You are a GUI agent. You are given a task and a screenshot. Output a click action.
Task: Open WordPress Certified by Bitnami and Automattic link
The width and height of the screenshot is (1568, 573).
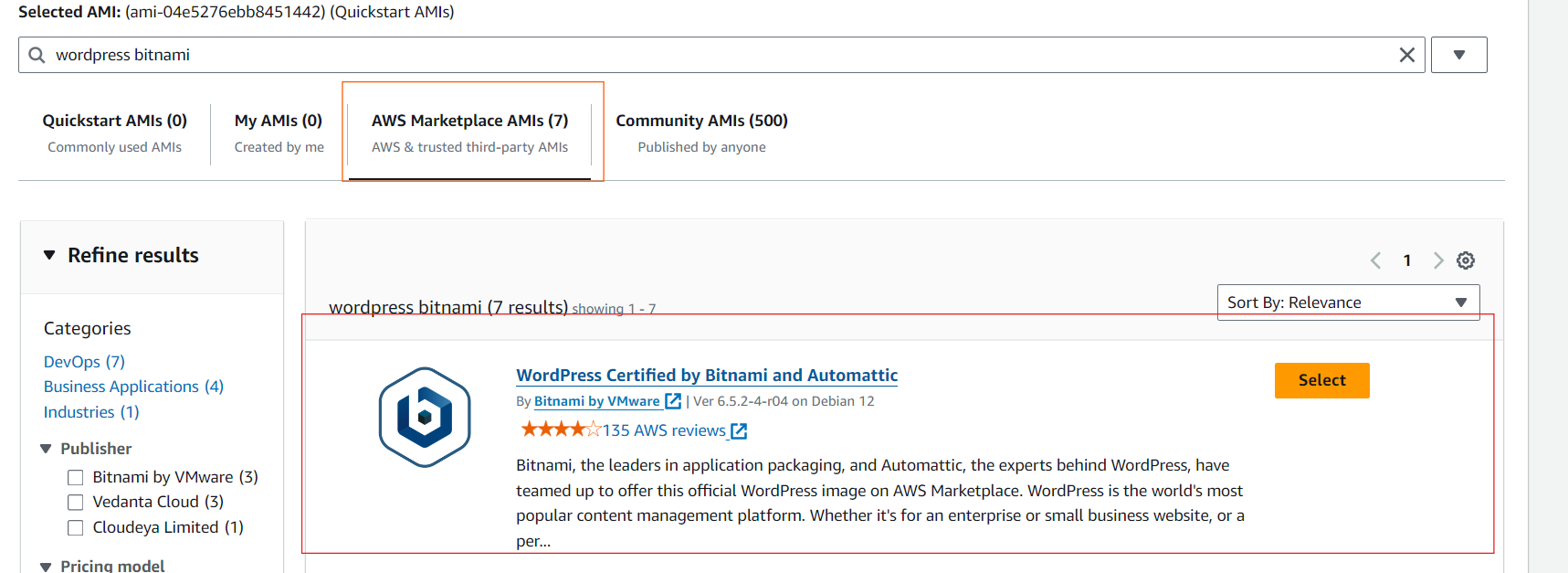(x=707, y=375)
